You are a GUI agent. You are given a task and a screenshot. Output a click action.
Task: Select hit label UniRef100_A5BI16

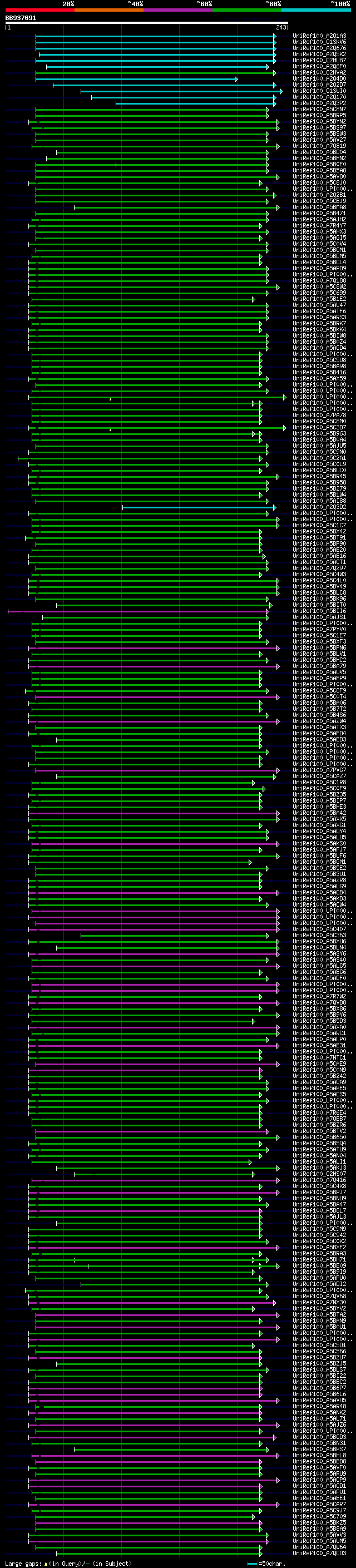(x=319, y=611)
